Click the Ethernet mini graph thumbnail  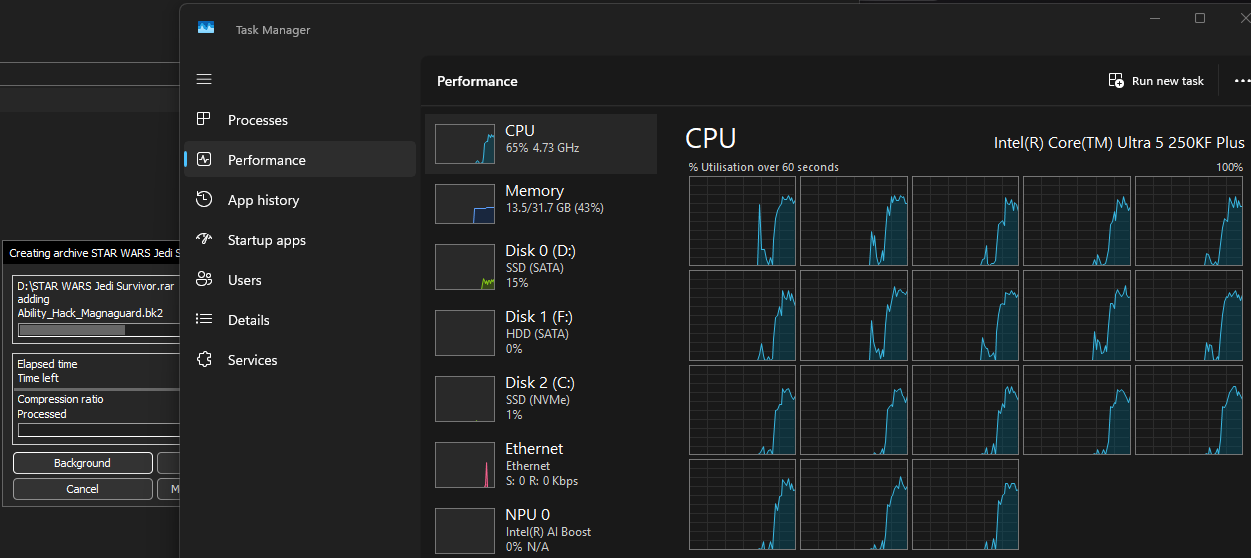465,465
